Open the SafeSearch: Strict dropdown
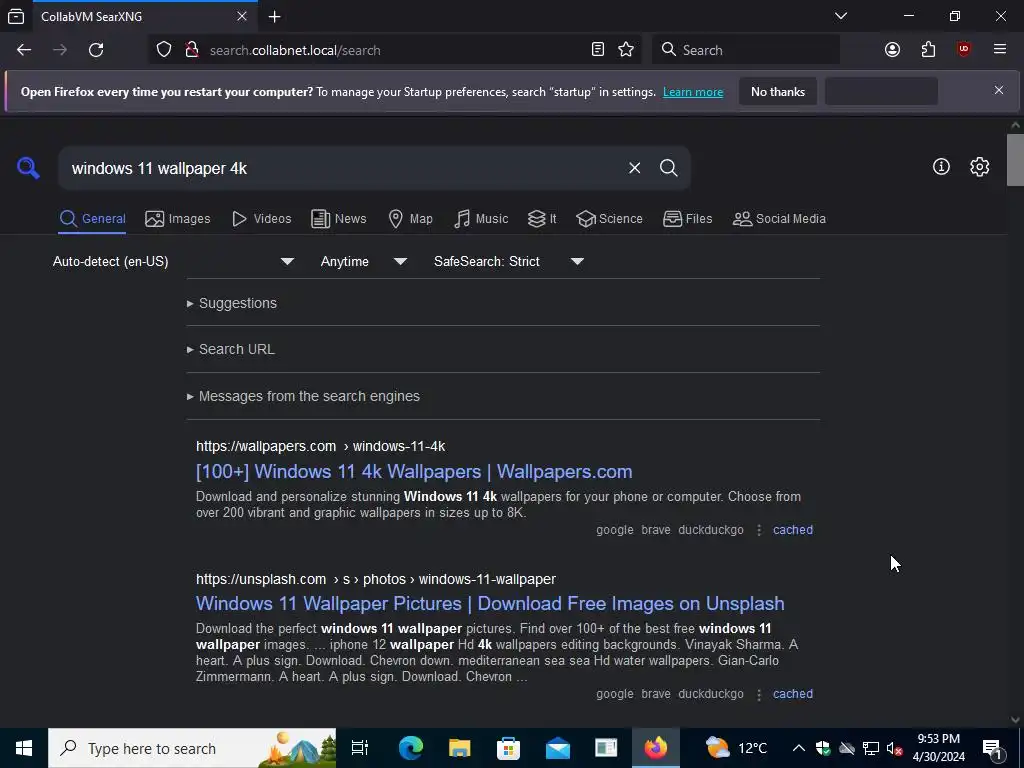Screen dimensions: 1024x768 [x=508, y=261]
